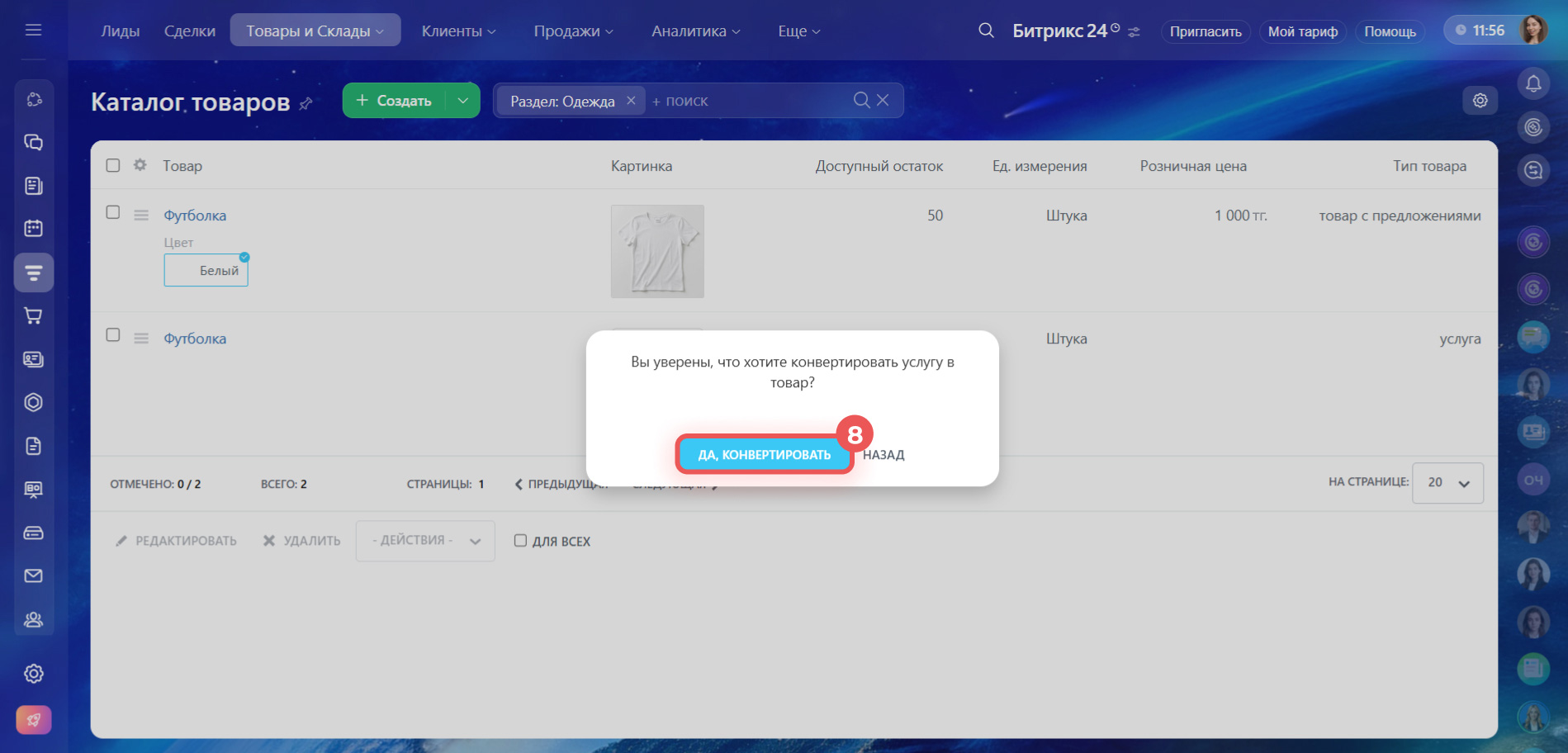Open the Клиенты menu

click(458, 31)
